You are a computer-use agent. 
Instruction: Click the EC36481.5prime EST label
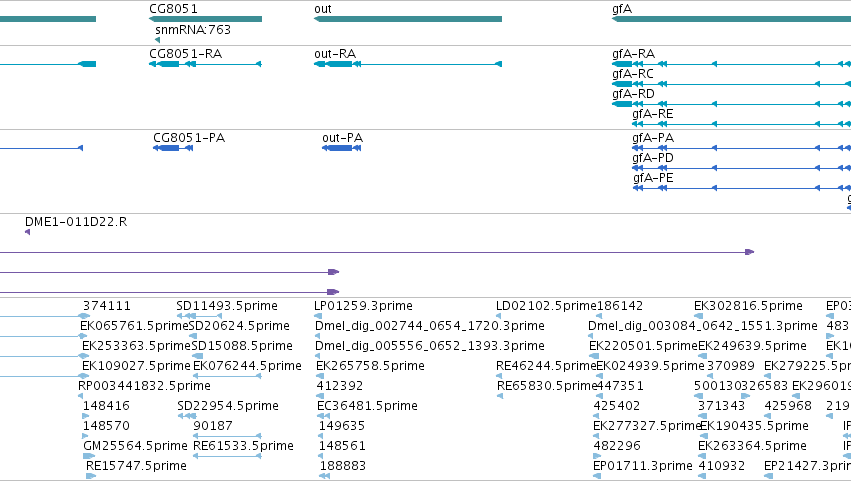pyautogui.click(x=367, y=407)
